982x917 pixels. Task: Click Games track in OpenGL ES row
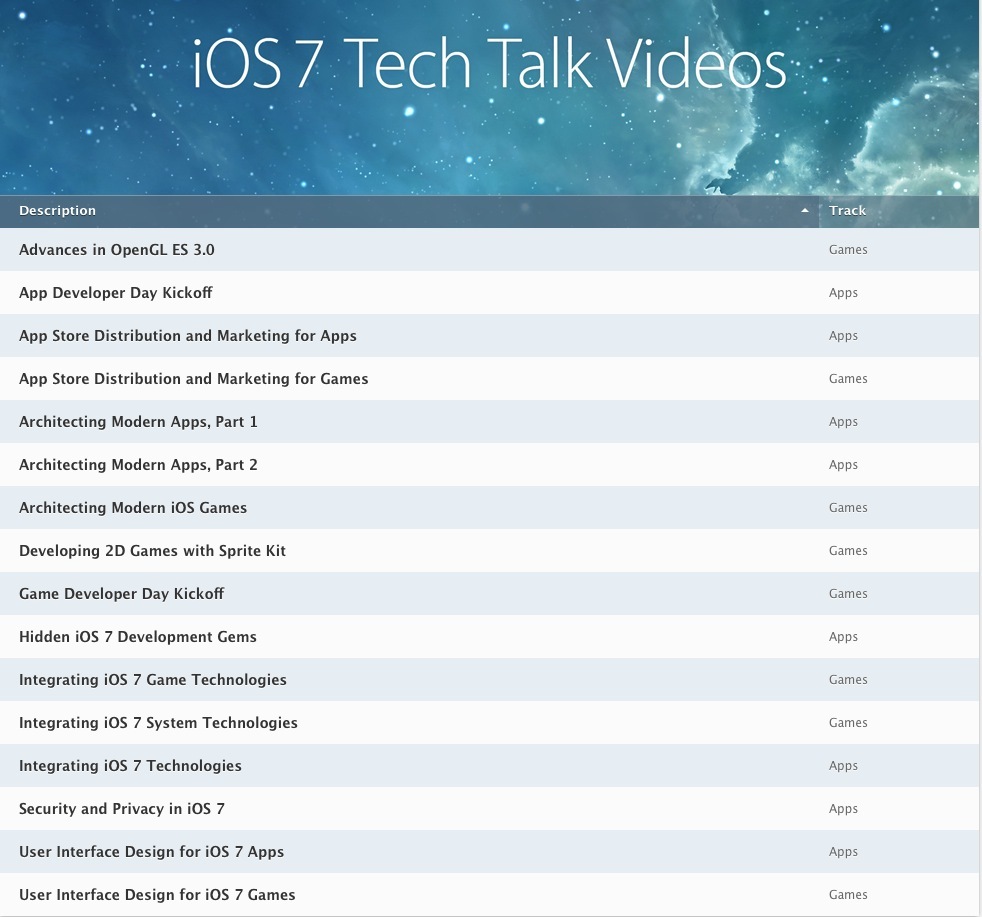click(848, 250)
